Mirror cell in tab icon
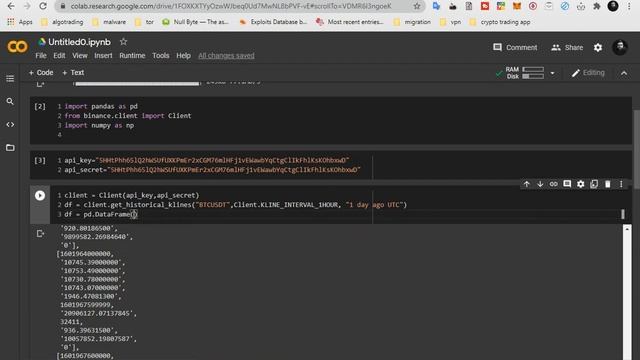 [594, 184]
